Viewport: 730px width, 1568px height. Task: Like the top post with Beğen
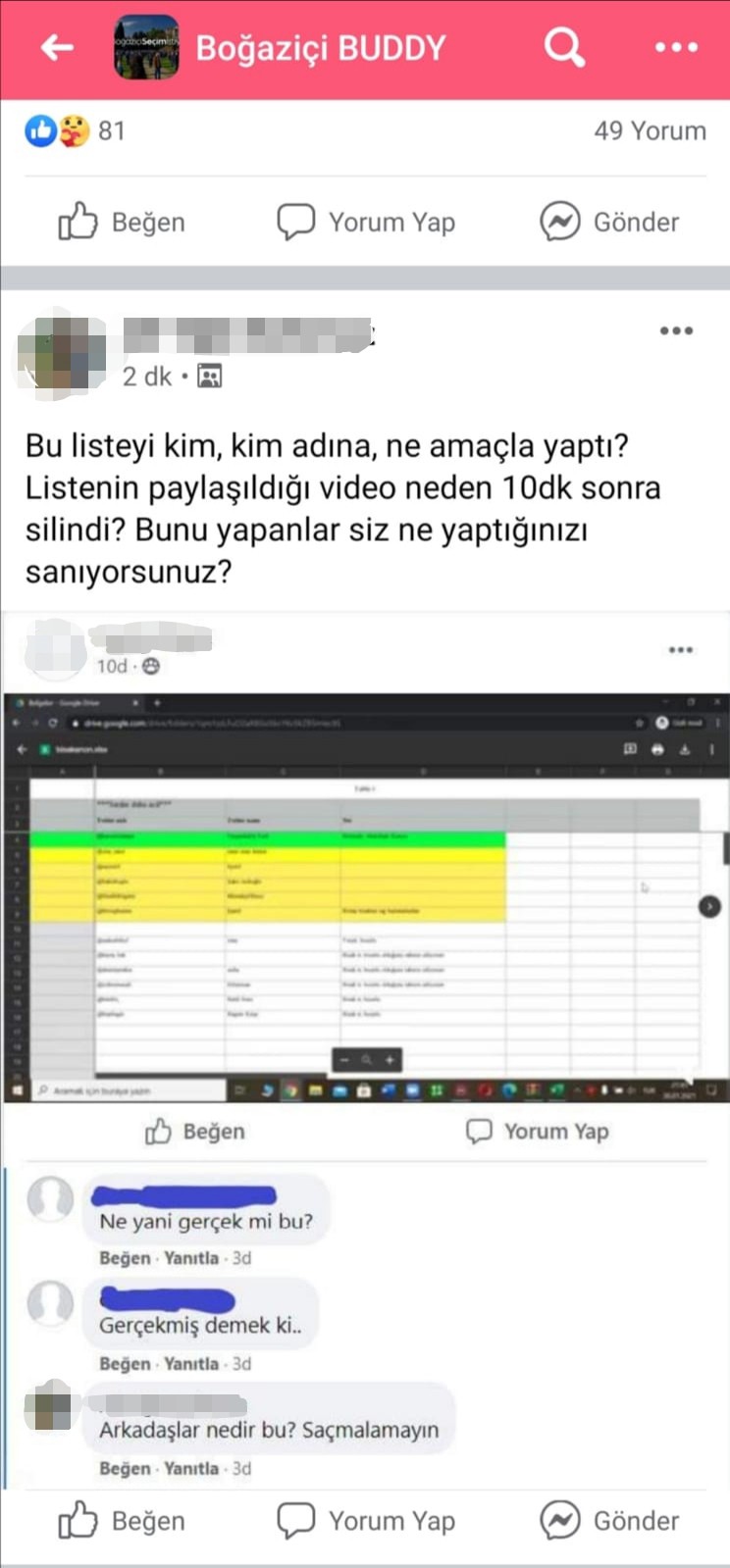[x=122, y=222]
